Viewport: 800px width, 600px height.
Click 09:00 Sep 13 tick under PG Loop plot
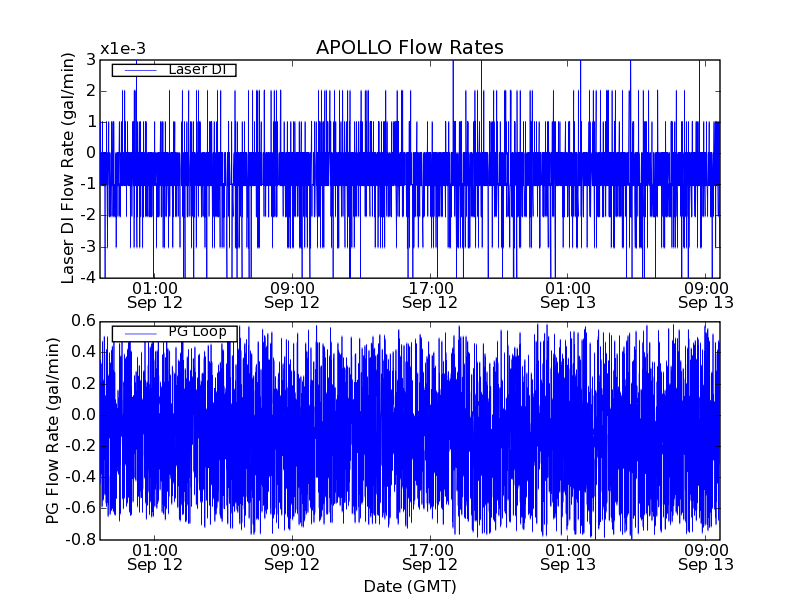(x=706, y=557)
